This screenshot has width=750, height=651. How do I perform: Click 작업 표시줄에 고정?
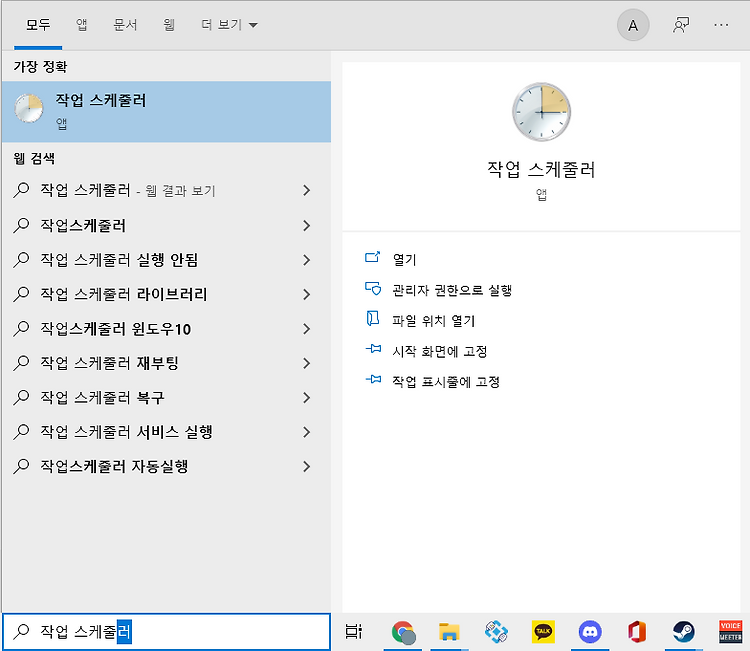click(x=446, y=382)
